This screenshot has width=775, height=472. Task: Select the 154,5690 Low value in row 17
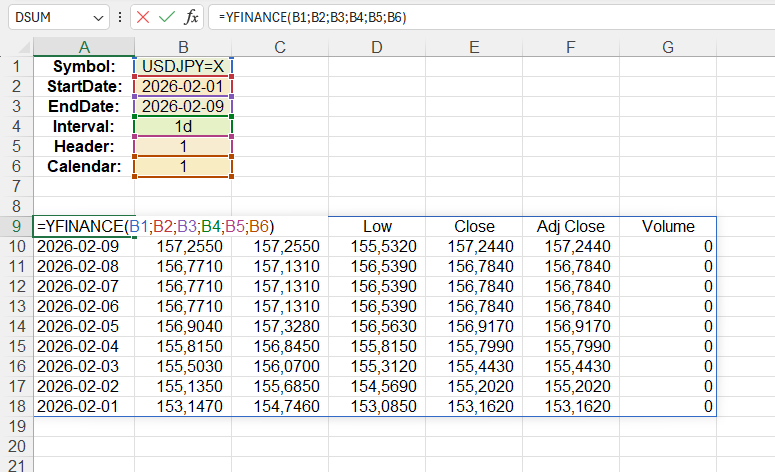click(377, 386)
